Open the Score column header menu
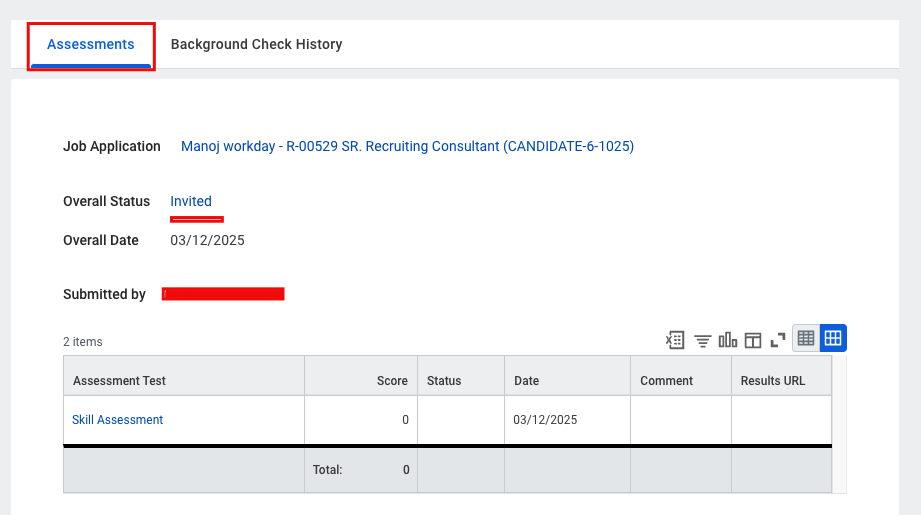 point(361,381)
